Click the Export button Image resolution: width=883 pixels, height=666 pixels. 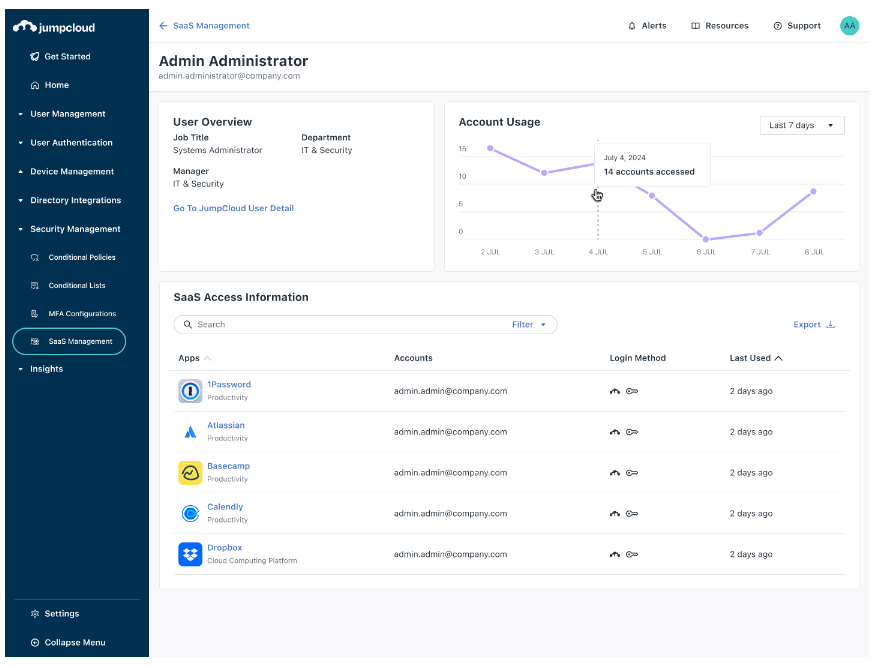[813, 325]
